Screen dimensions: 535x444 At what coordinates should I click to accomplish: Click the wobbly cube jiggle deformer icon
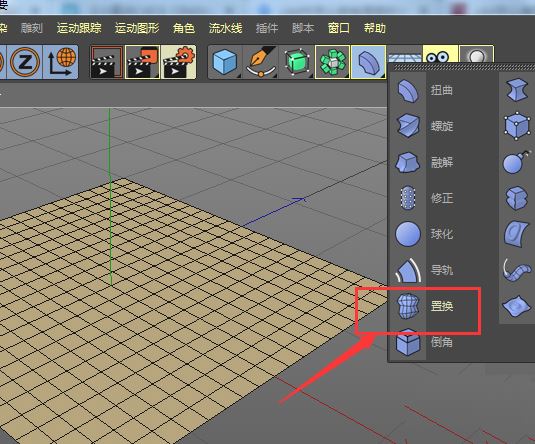click(517, 198)
